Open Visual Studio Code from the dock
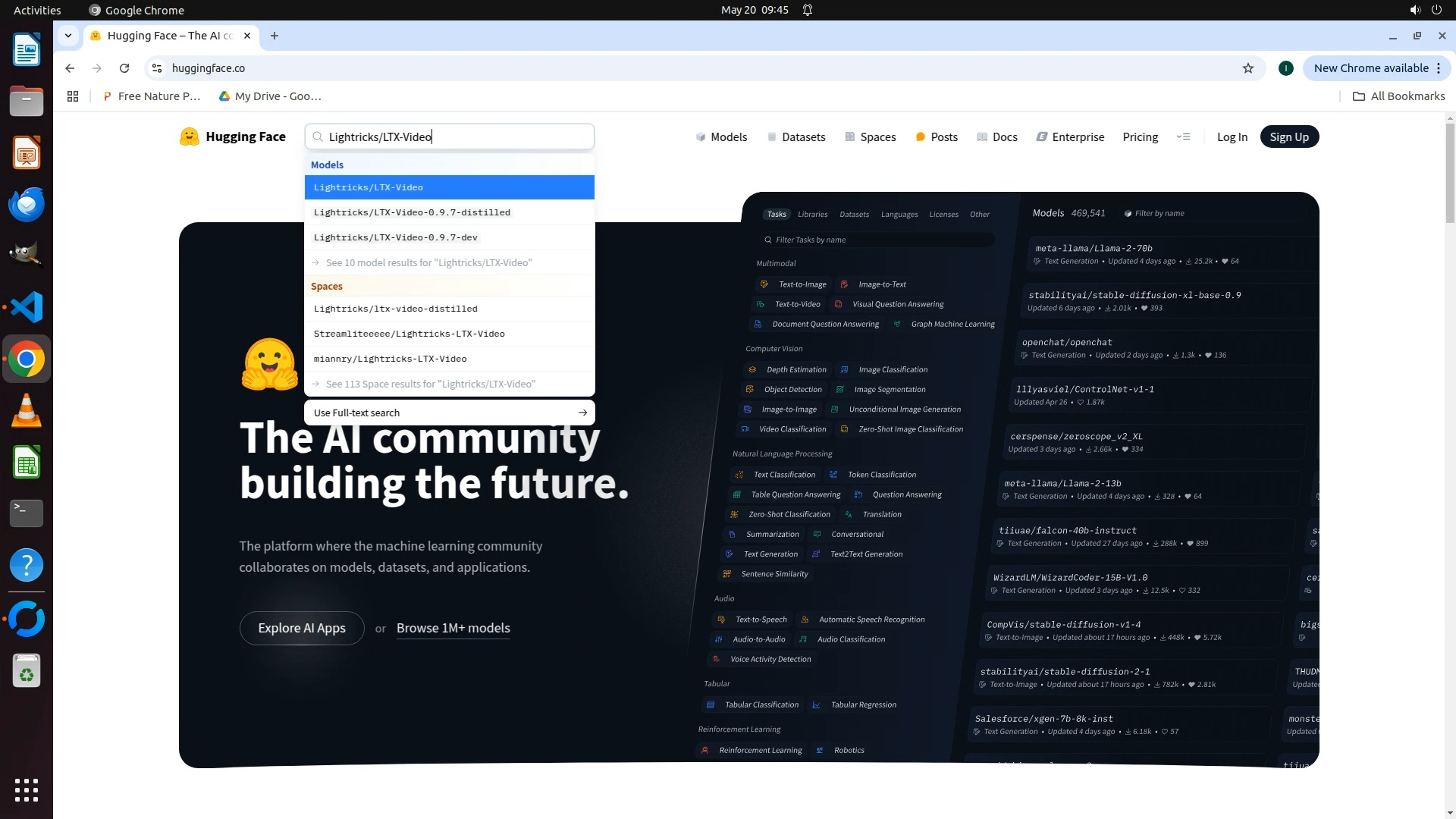Screen dimensions: 1456x819 (27, 307)
